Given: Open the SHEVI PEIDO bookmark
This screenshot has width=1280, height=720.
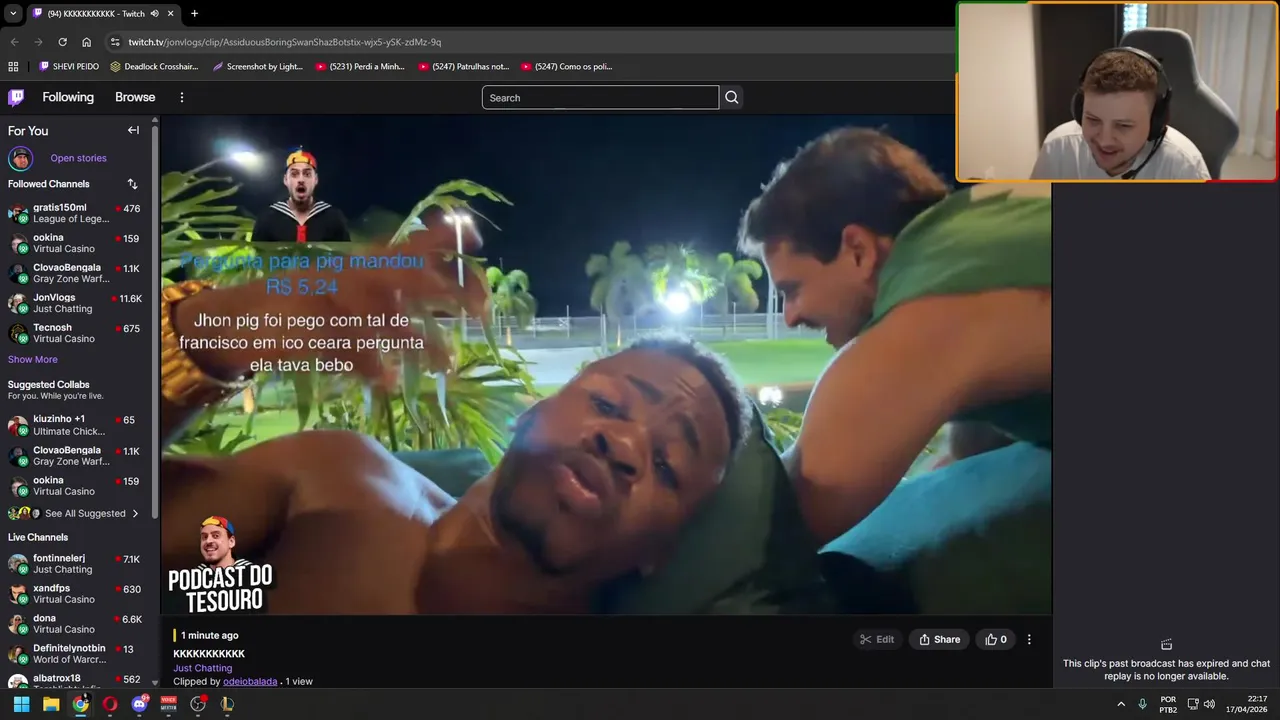Looking at the screenshot, I should [69, 66].
